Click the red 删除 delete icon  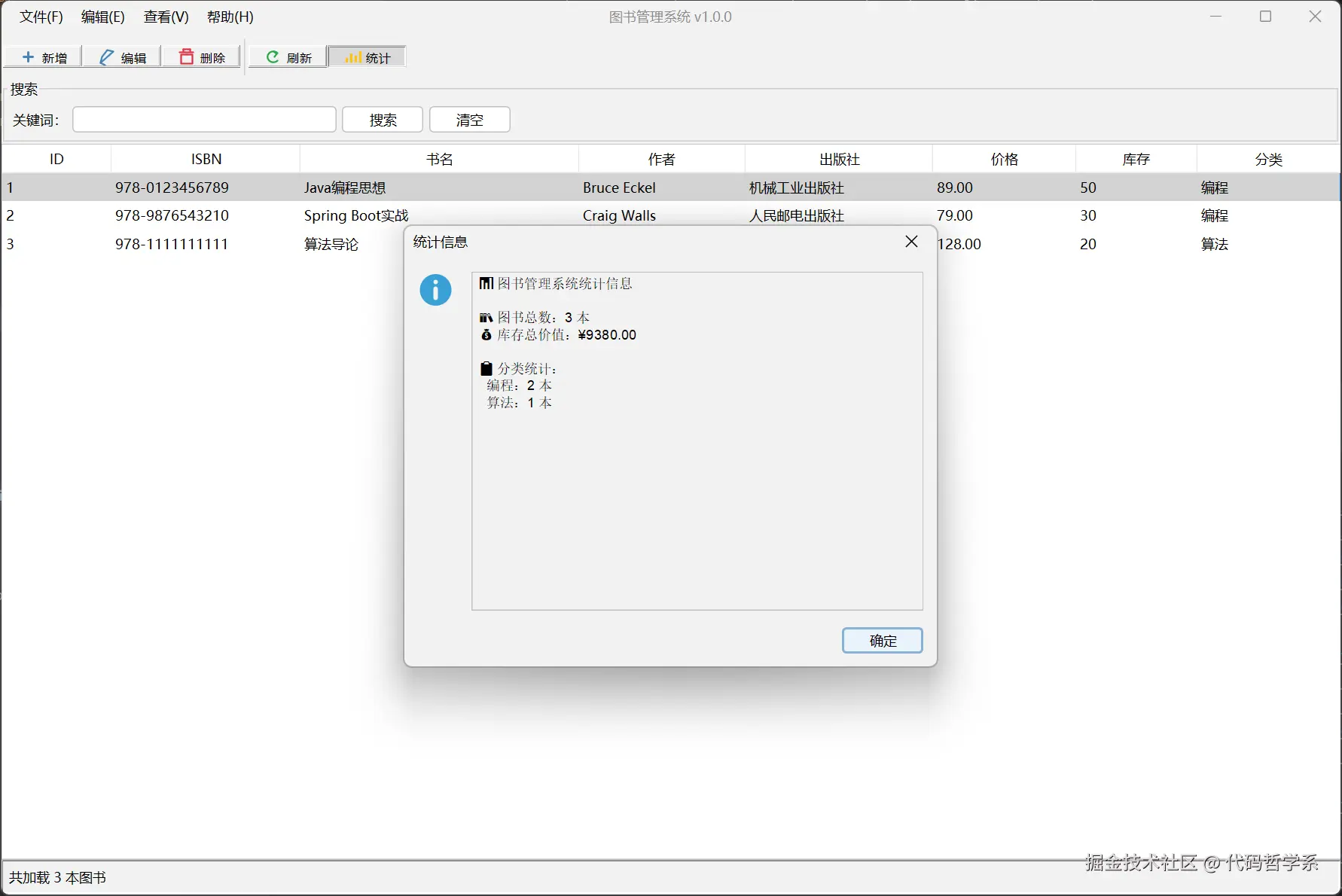point(187,56)
